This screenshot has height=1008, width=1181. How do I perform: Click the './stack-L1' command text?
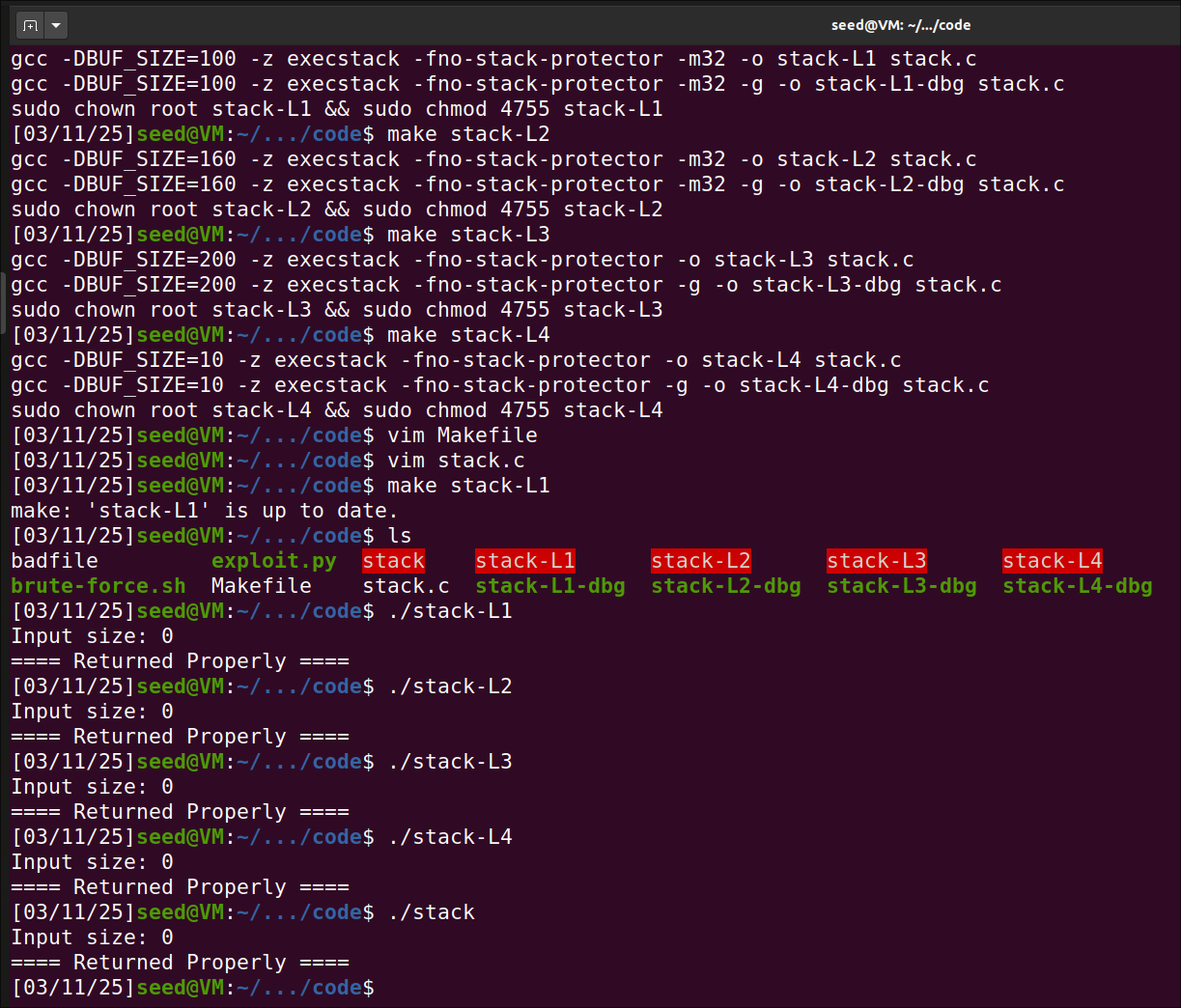tap(450, 611)
